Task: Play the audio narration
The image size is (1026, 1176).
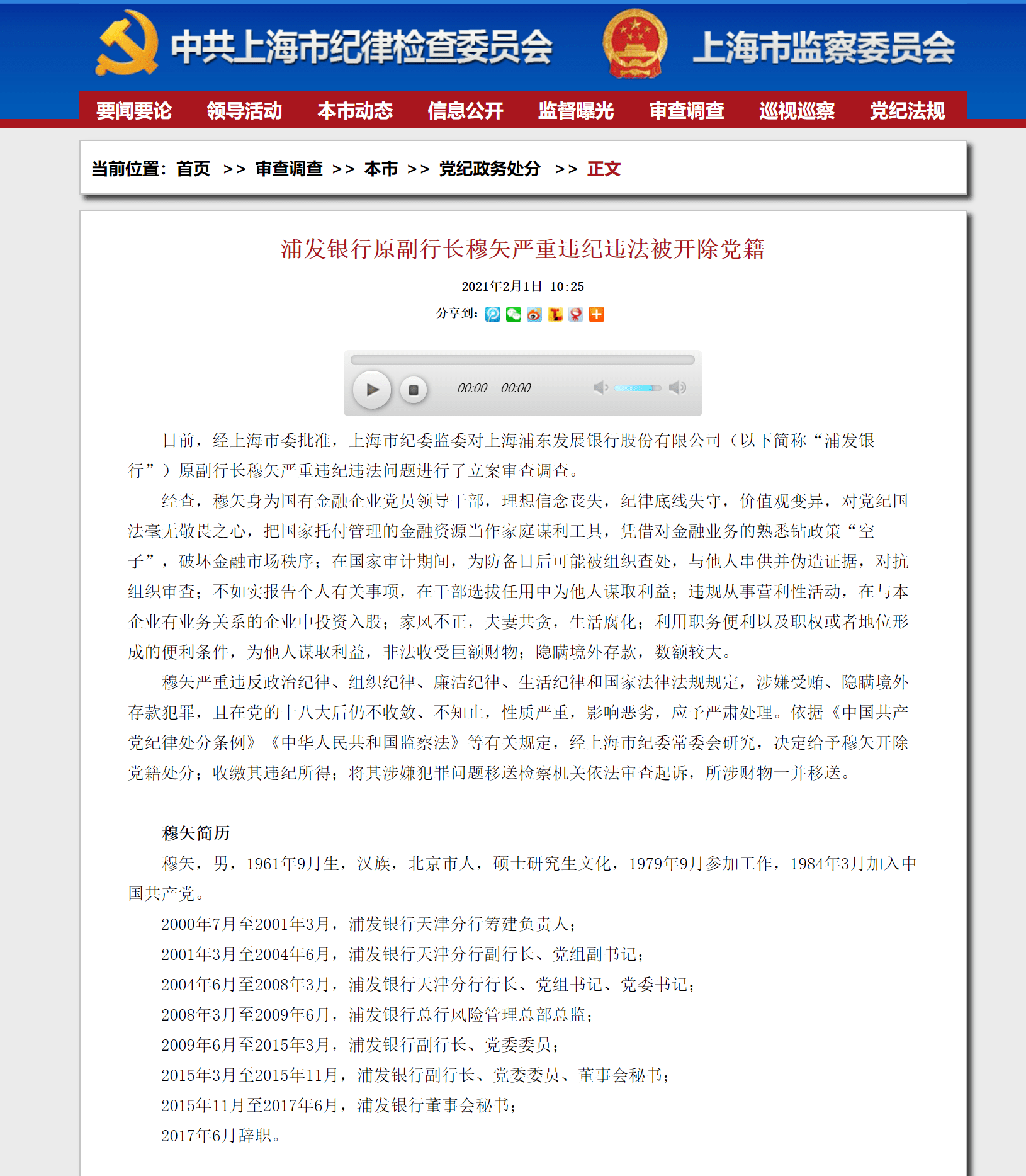Action: tap(373, 390)
